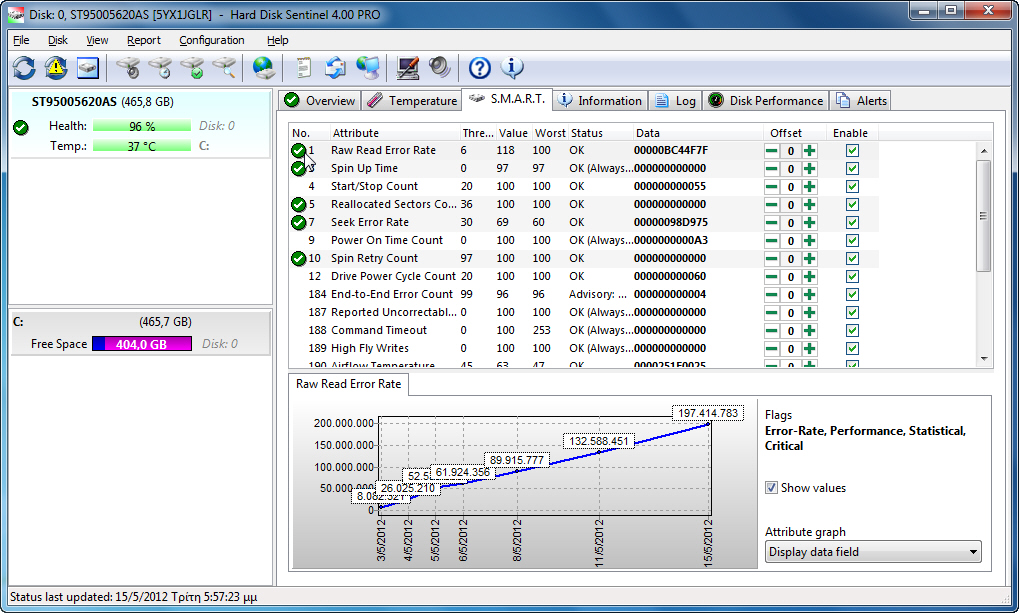Click the globe with disk toolbar icon
Screen dimensions: 1019x613
(264, 68)
